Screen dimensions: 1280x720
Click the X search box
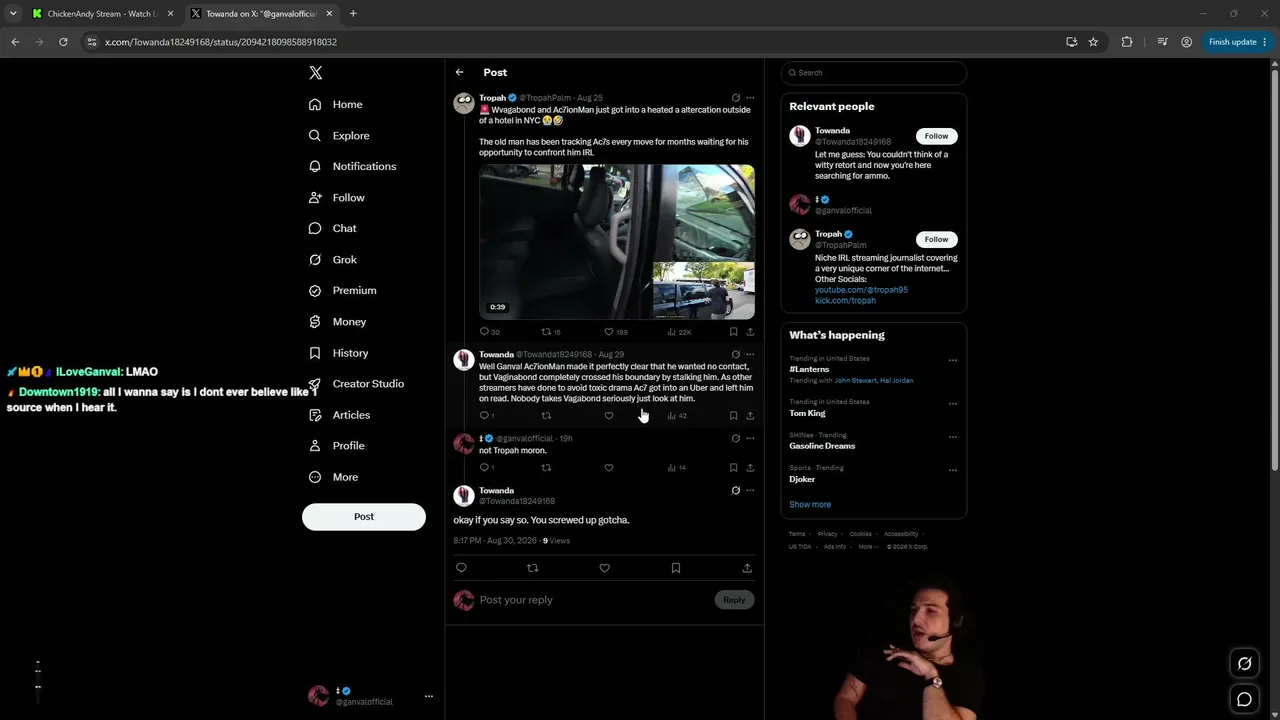coord(874,73)
